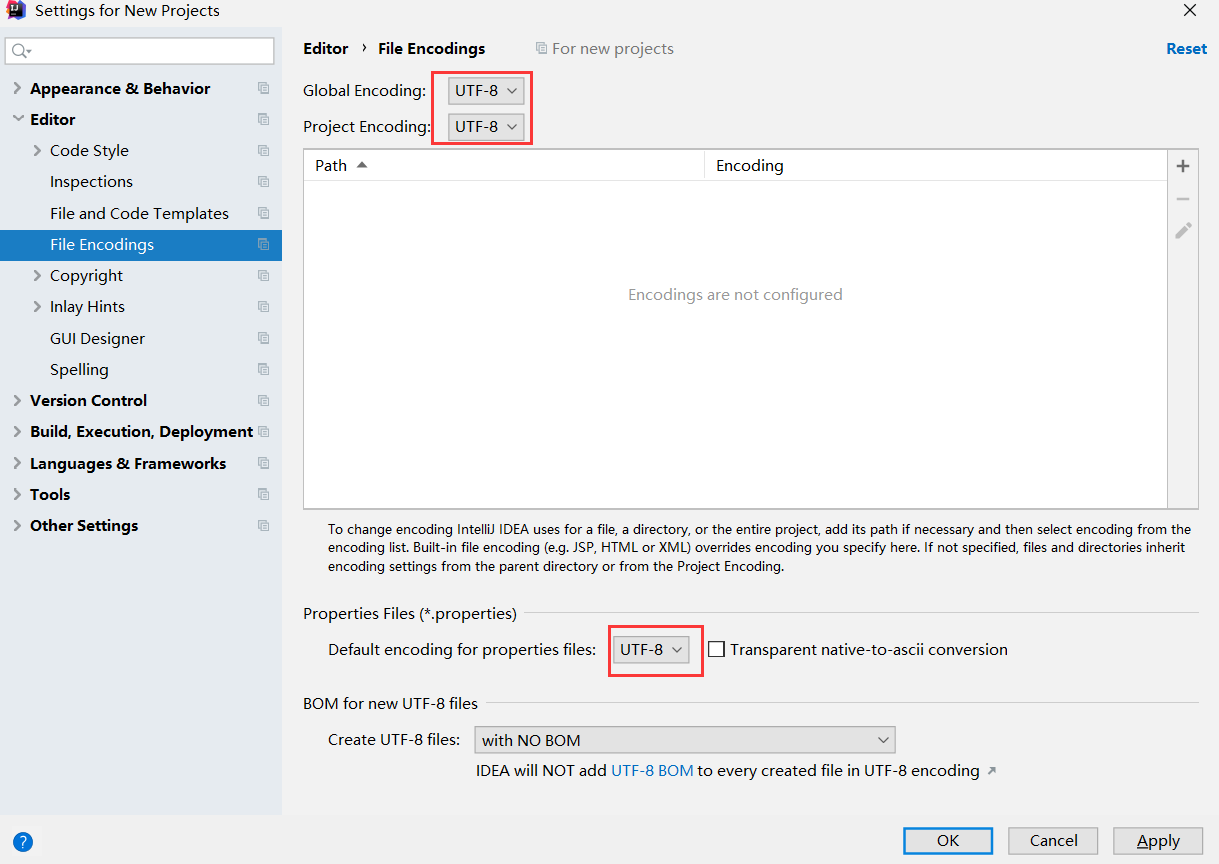Close the Settings dialog window
This screenshot has height=864, width=1219.
pyautogui.click(x=1190, y=11)
